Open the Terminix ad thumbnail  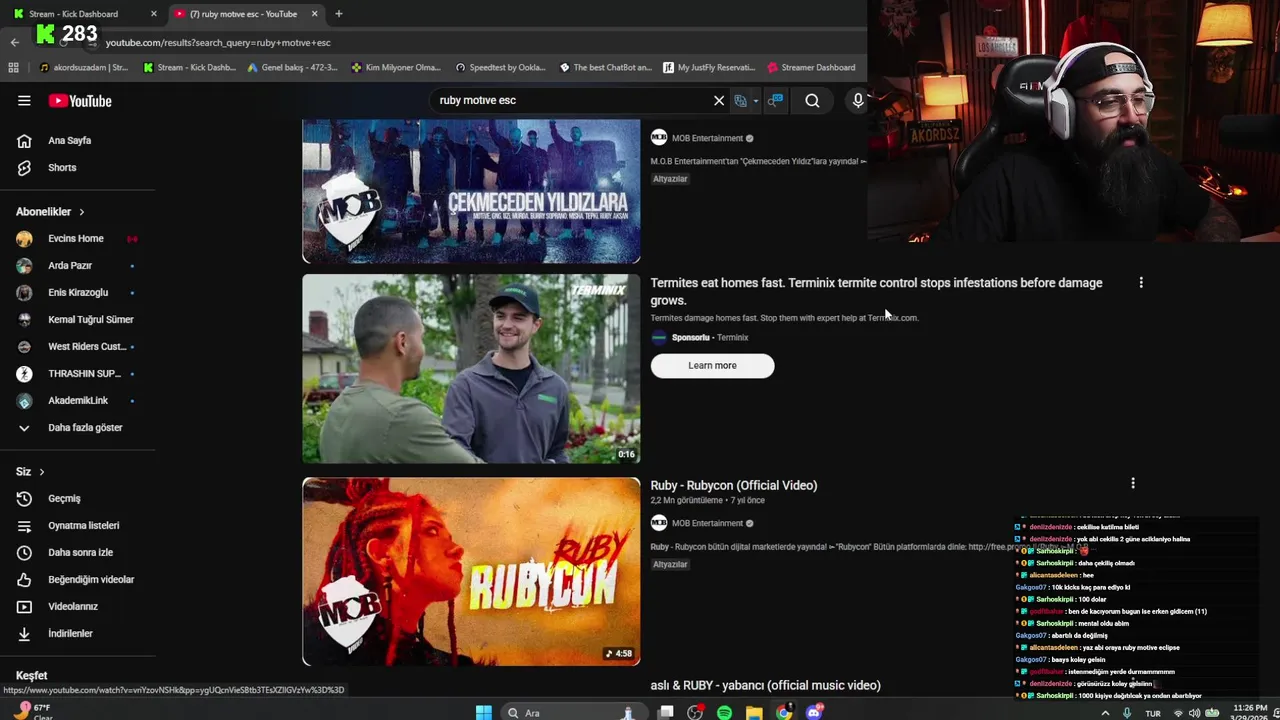coord(471,369)
